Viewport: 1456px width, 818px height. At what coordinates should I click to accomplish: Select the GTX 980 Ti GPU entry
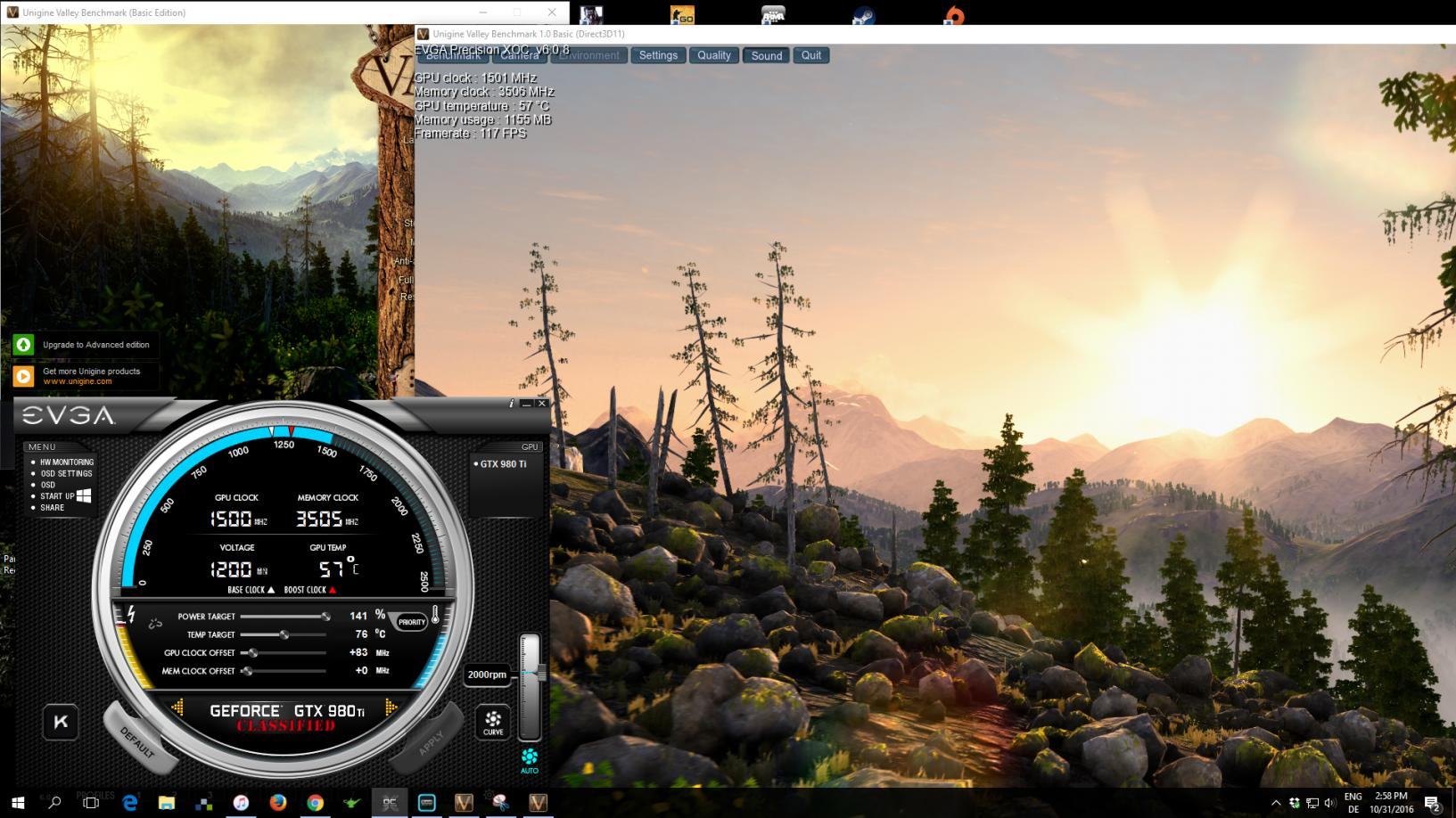click(x=501, y=464)
